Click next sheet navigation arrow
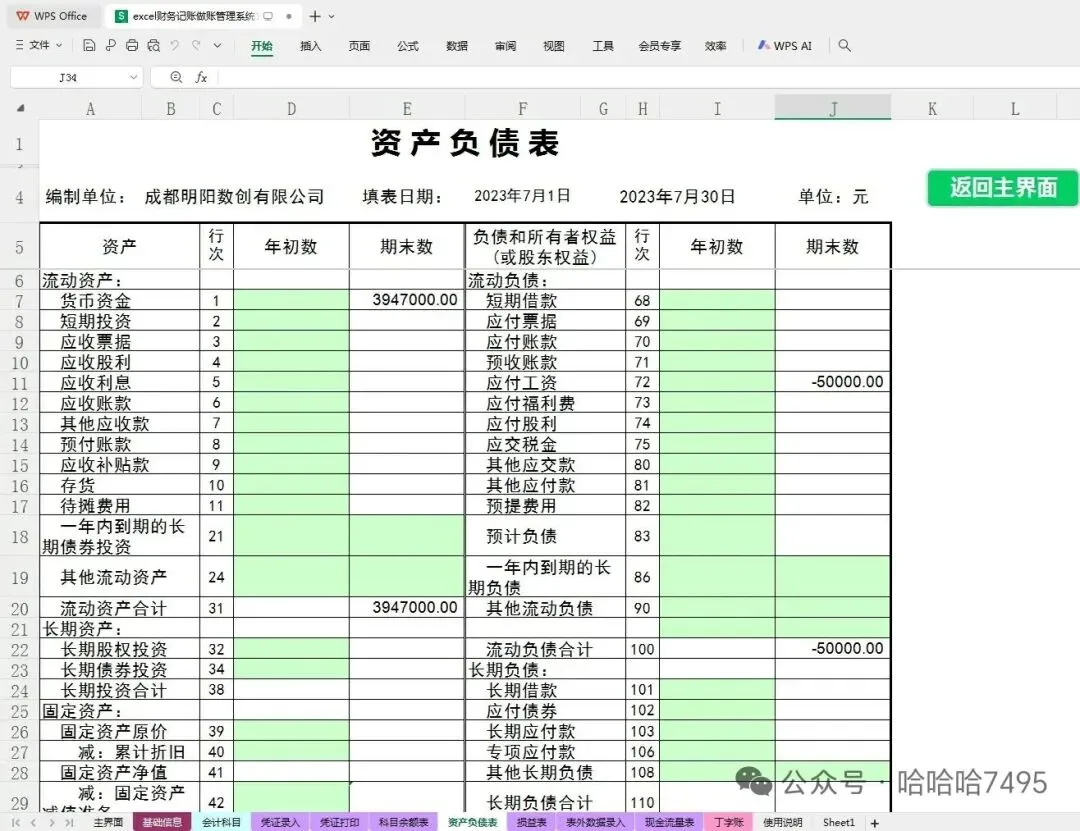The width and height of the screenshot is (1080, 831). [52, 823]
